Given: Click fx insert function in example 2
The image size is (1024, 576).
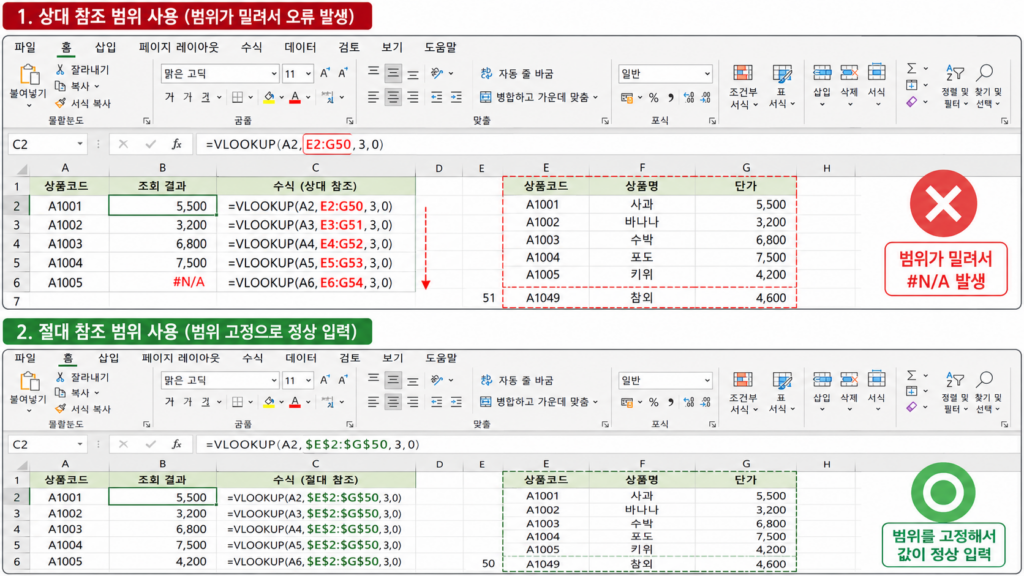Looking at the screenshot, I should [176, 444].
